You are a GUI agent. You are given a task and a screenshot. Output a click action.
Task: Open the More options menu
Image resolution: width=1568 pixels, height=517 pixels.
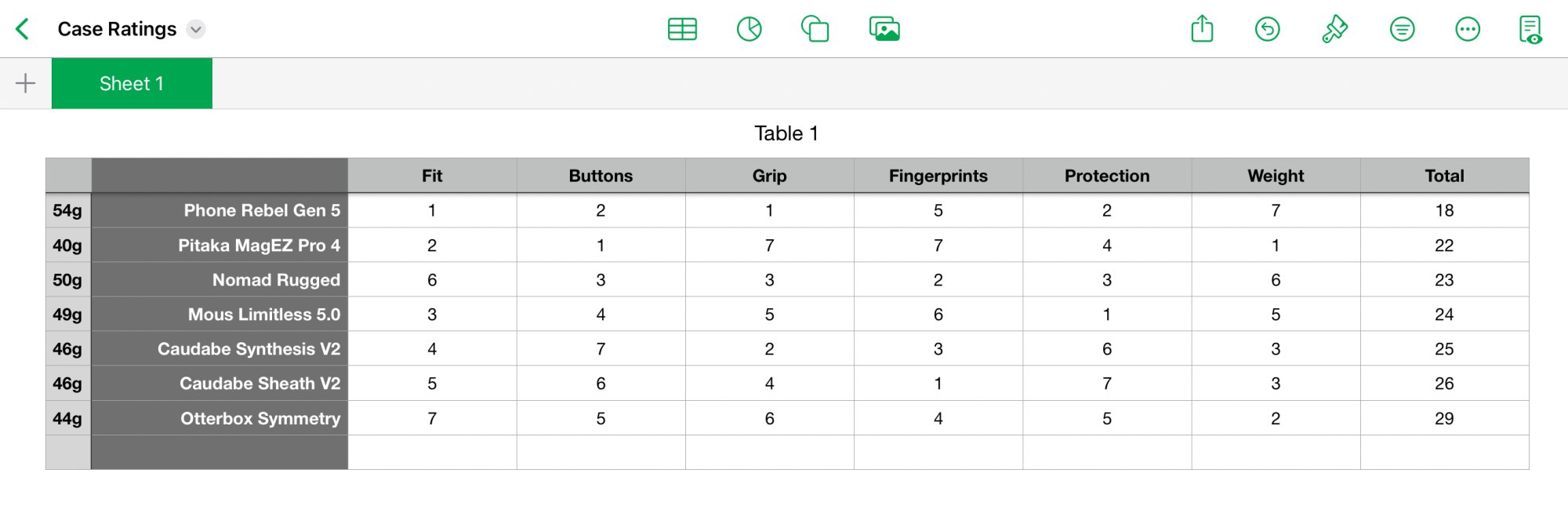tap(1468, 30)
